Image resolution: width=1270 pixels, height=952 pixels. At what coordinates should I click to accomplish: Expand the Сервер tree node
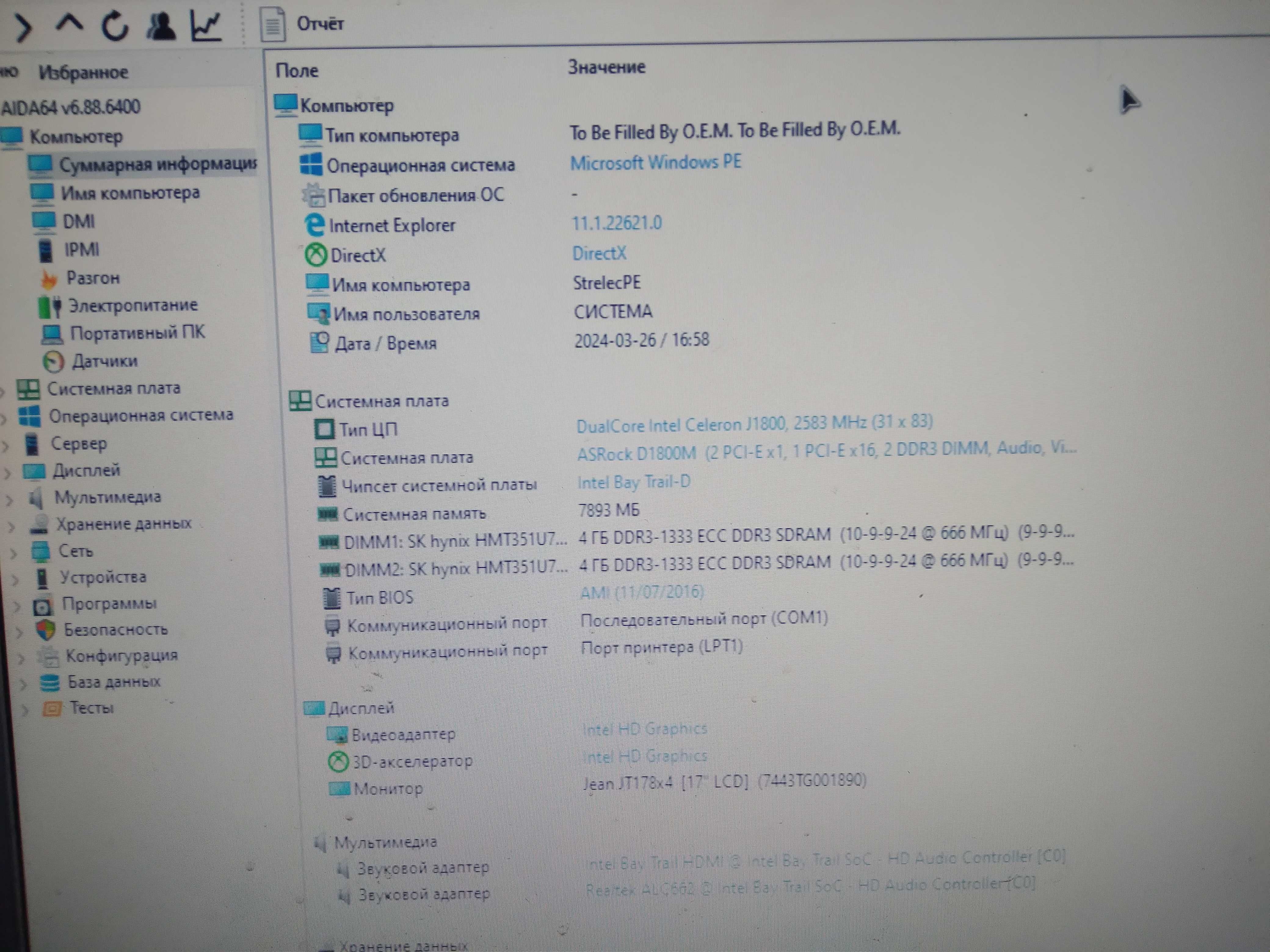[6, 446]
